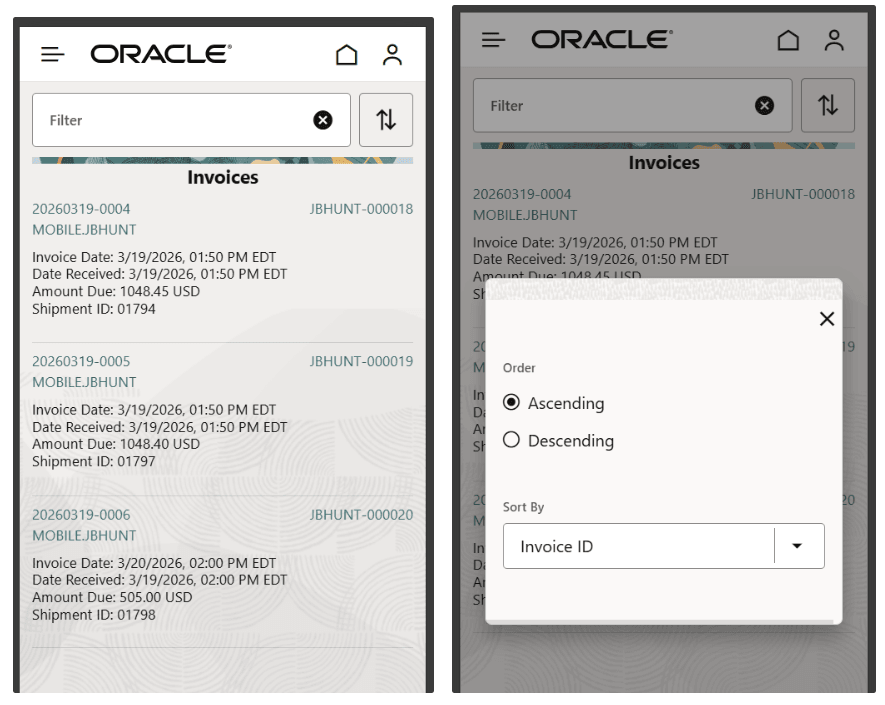The height and width of the screenshot is (705, 885).
Task: Click Oracle logo on left screen
Action: (161, 54)
